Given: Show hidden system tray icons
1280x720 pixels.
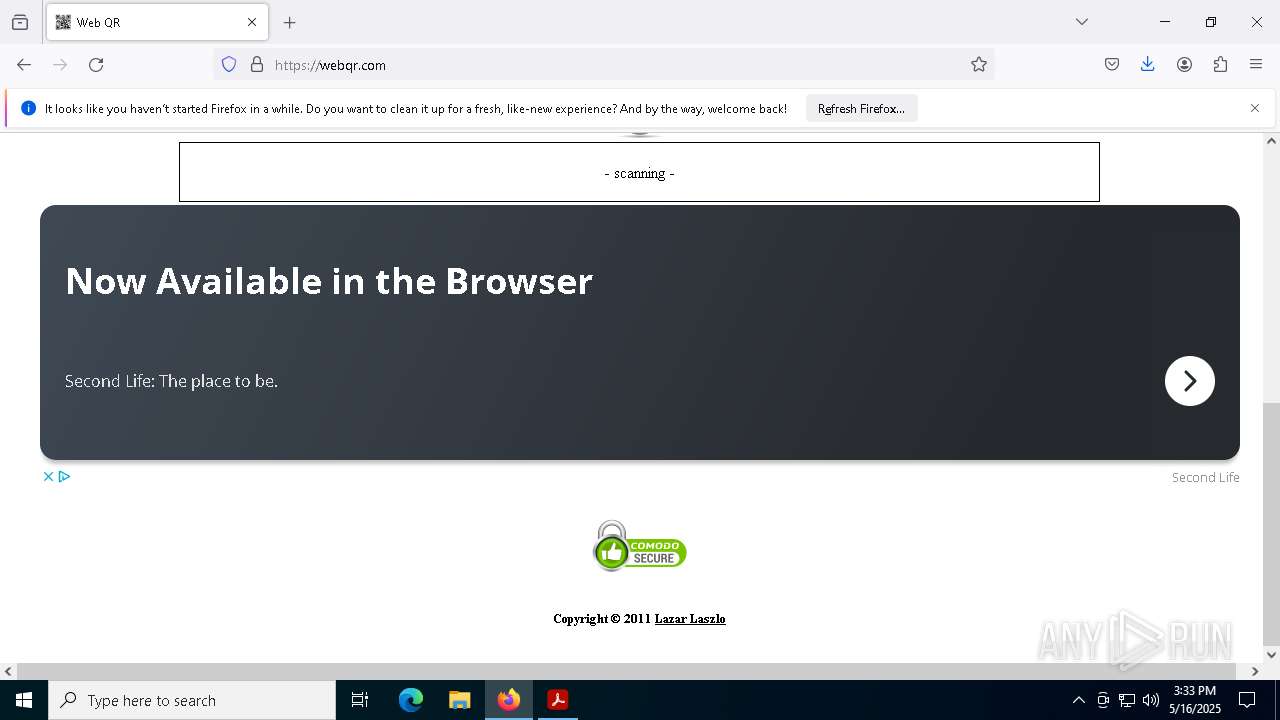Looking at the screenshot, I should point(1078,700).
